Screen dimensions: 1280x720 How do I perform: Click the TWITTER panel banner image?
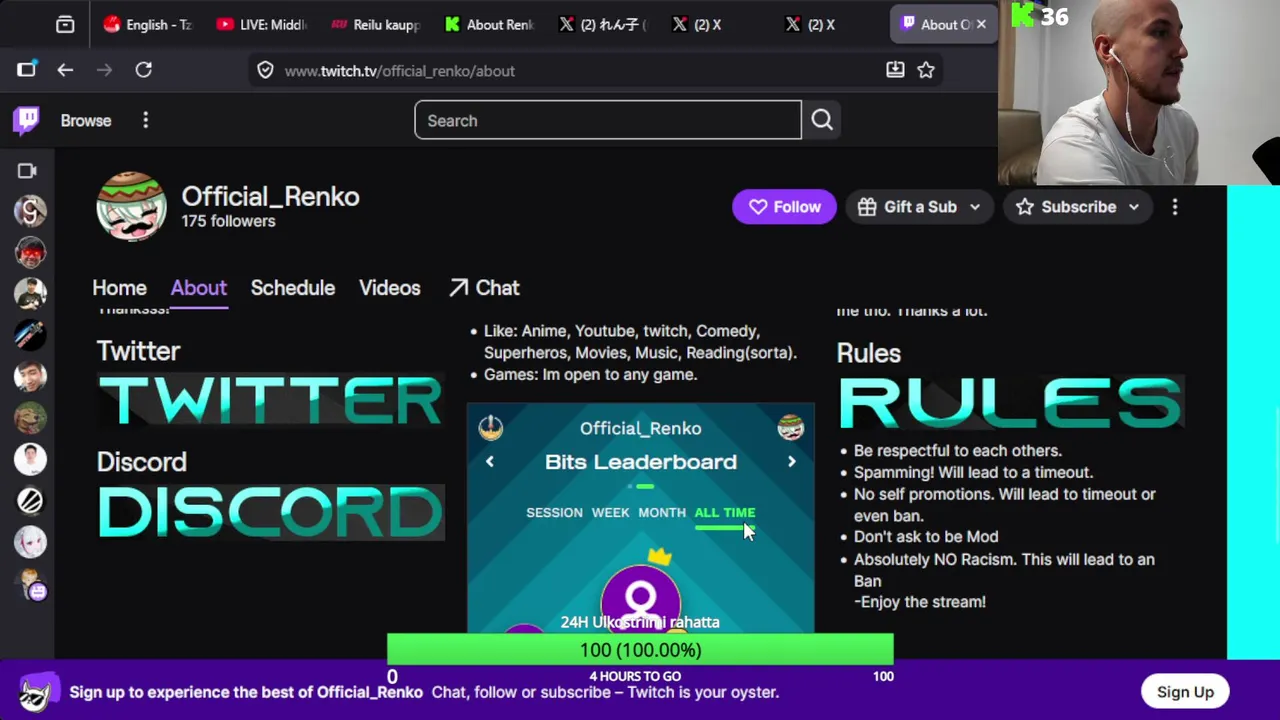pyautogui.click(x=270, y=400)
